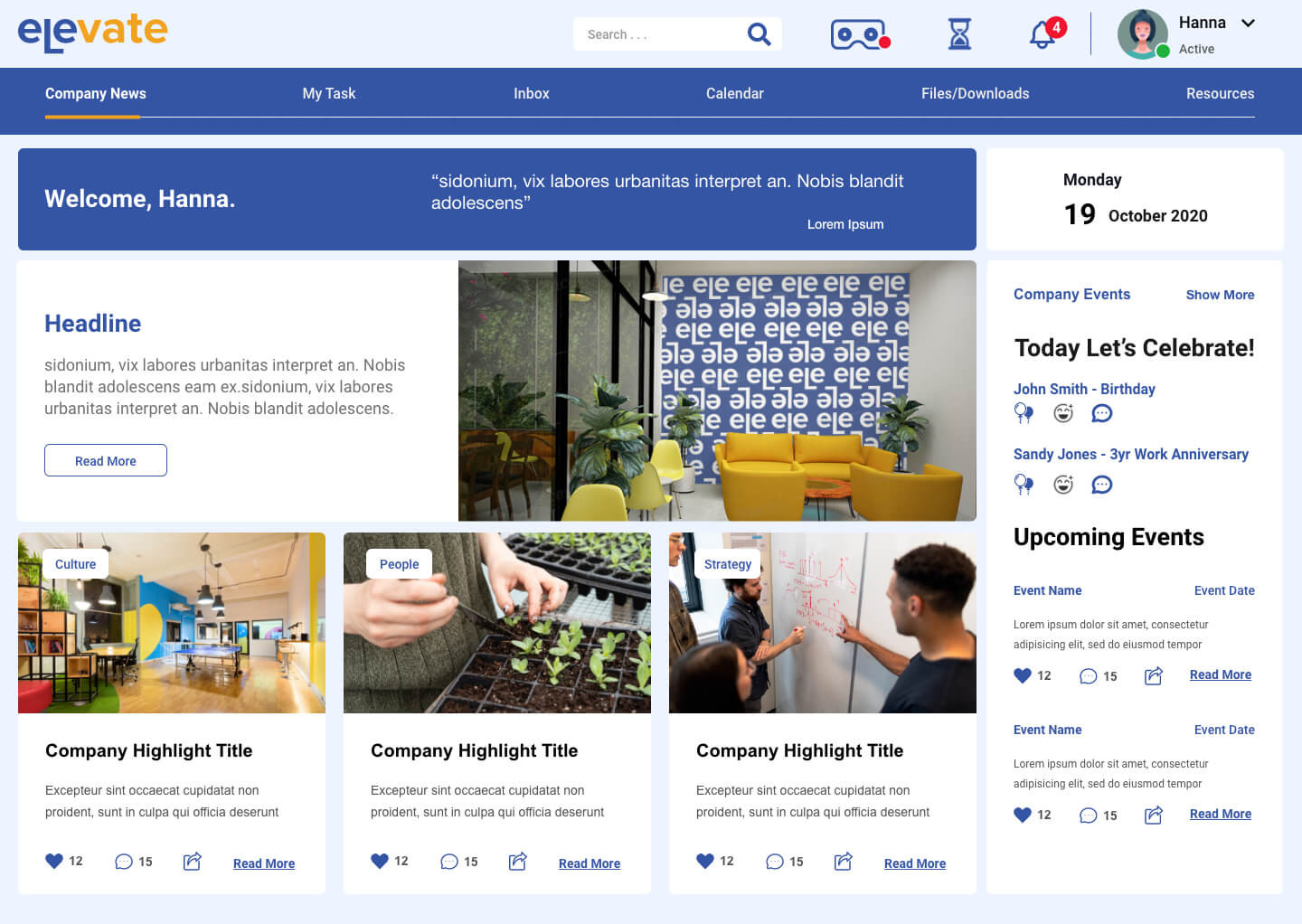Image resolution: width=1302 pixels, height=924 pixels.
Task: Like the first upcoming event heart
Action: coord(1023,675)
